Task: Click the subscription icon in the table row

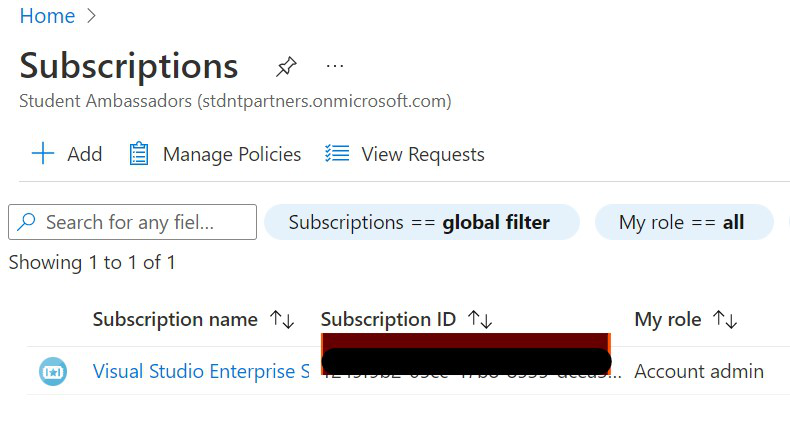Action: 52,372
